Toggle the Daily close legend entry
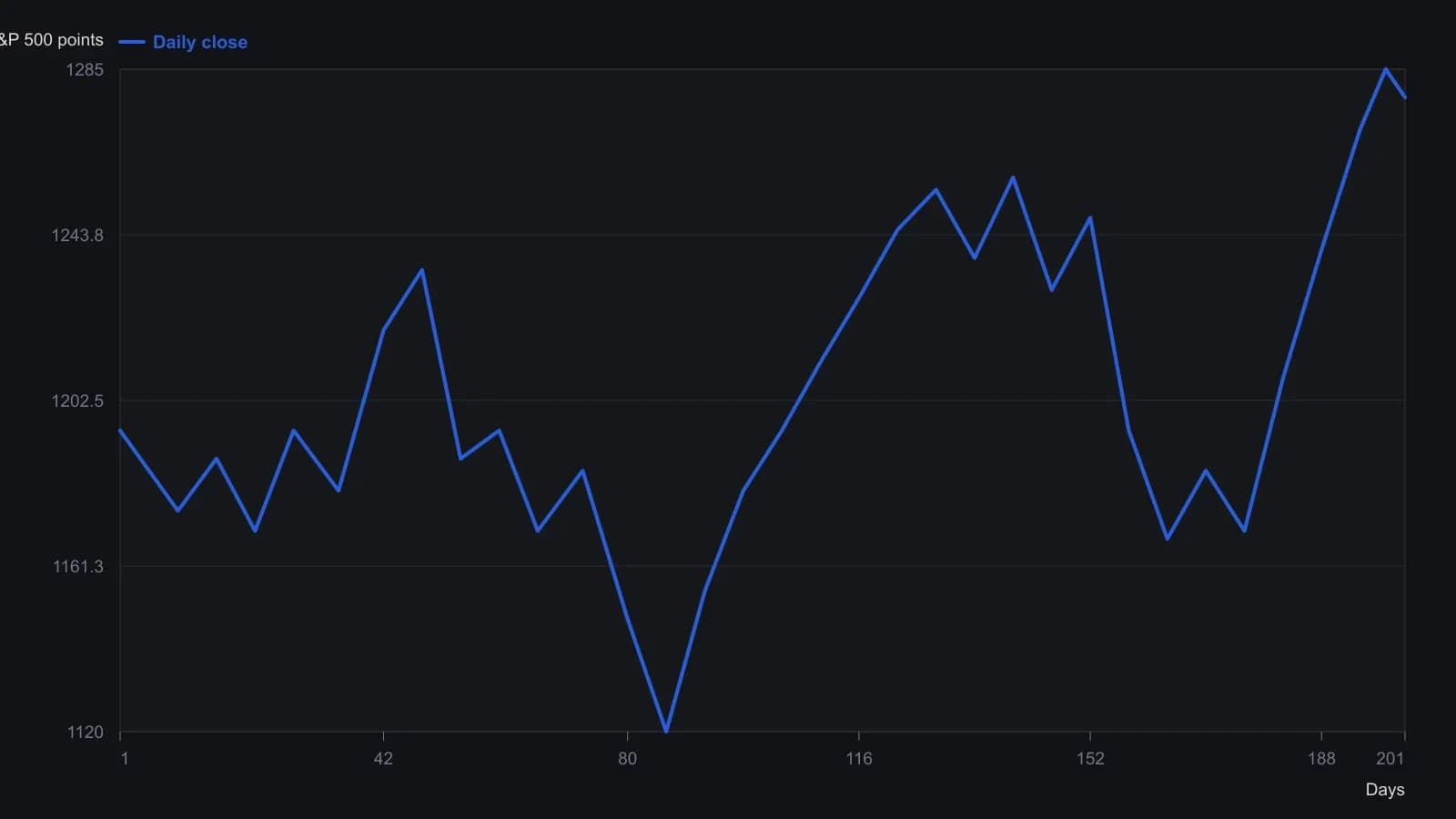Viewport: 1456px width, 819px height. click(x=183, y=42)
